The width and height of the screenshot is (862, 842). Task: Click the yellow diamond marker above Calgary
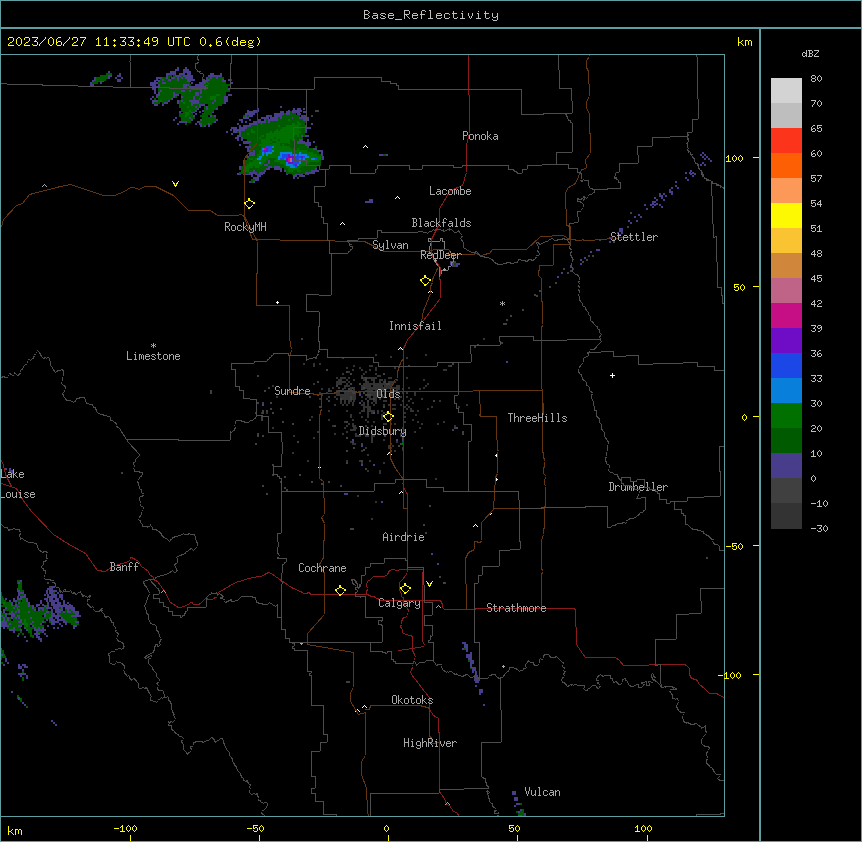pos(405,589)
